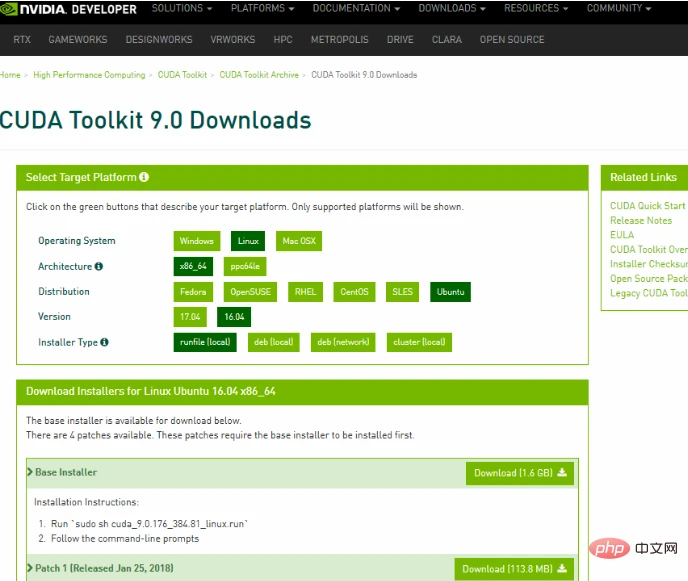Click 'Download Installers for Linux Ubuntu 16.04 x86_64' header
This screenshot has height=581, width=688.
pos(150,391)
